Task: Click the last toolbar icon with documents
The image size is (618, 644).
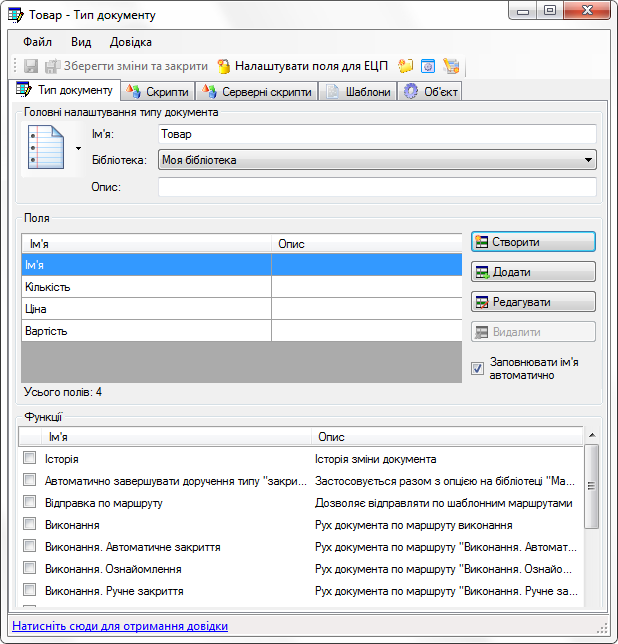Action: (x=451, y=66)
